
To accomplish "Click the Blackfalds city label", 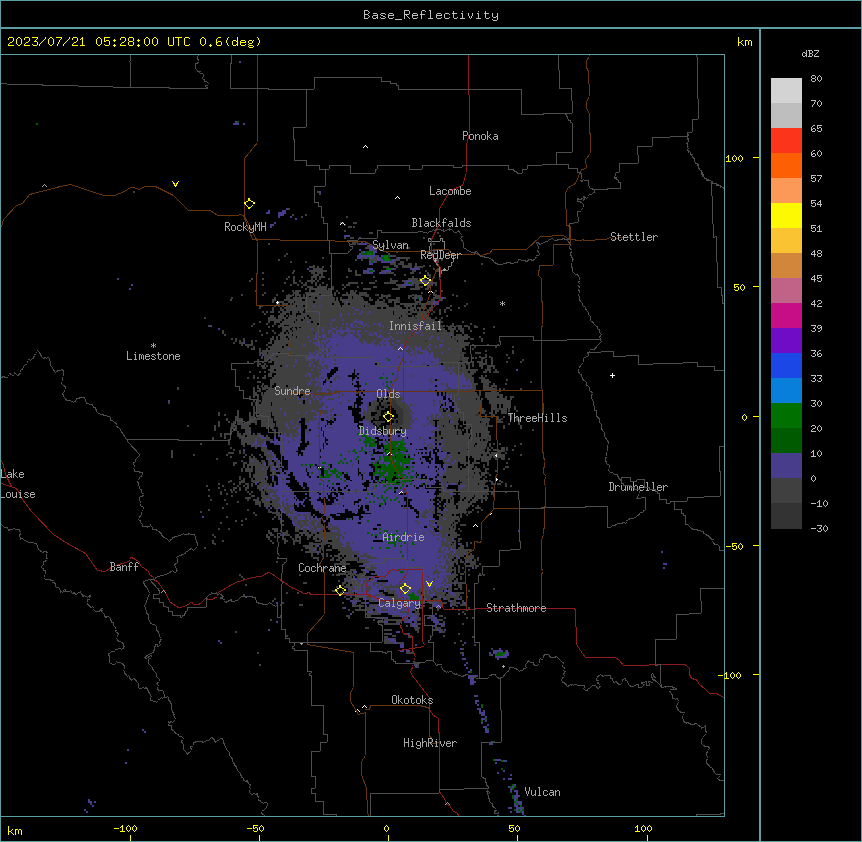I will (x=441, y=223).
